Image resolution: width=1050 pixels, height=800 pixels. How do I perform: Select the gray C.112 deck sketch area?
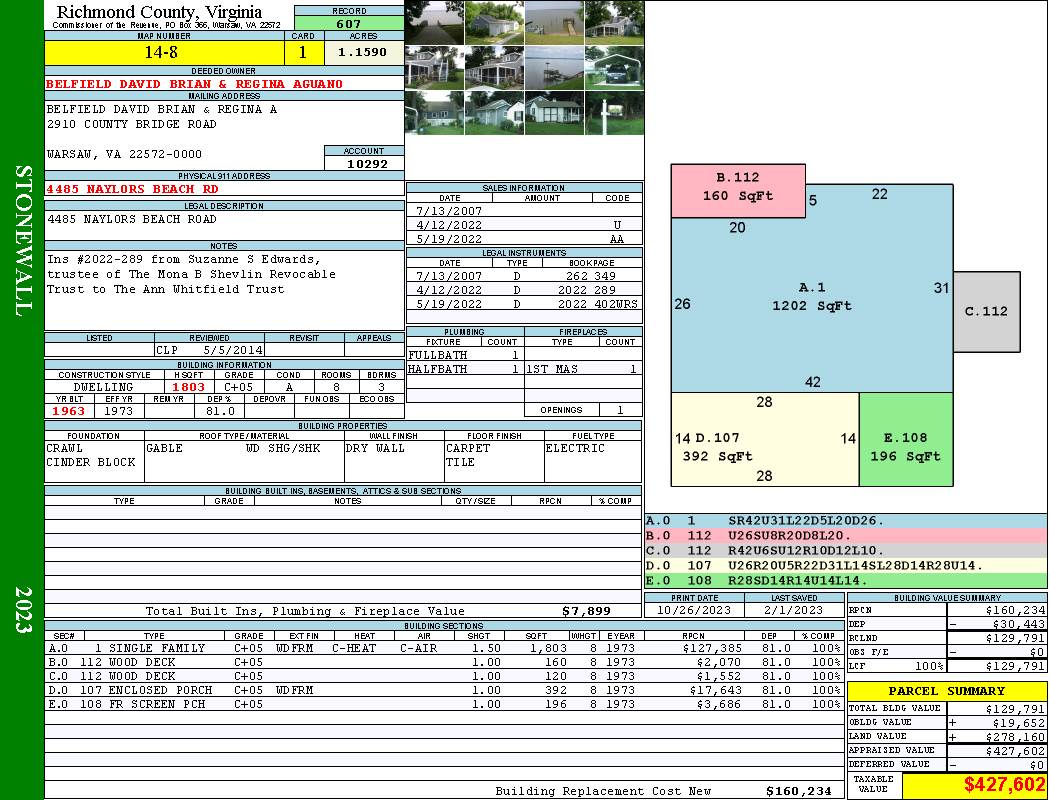986,311
